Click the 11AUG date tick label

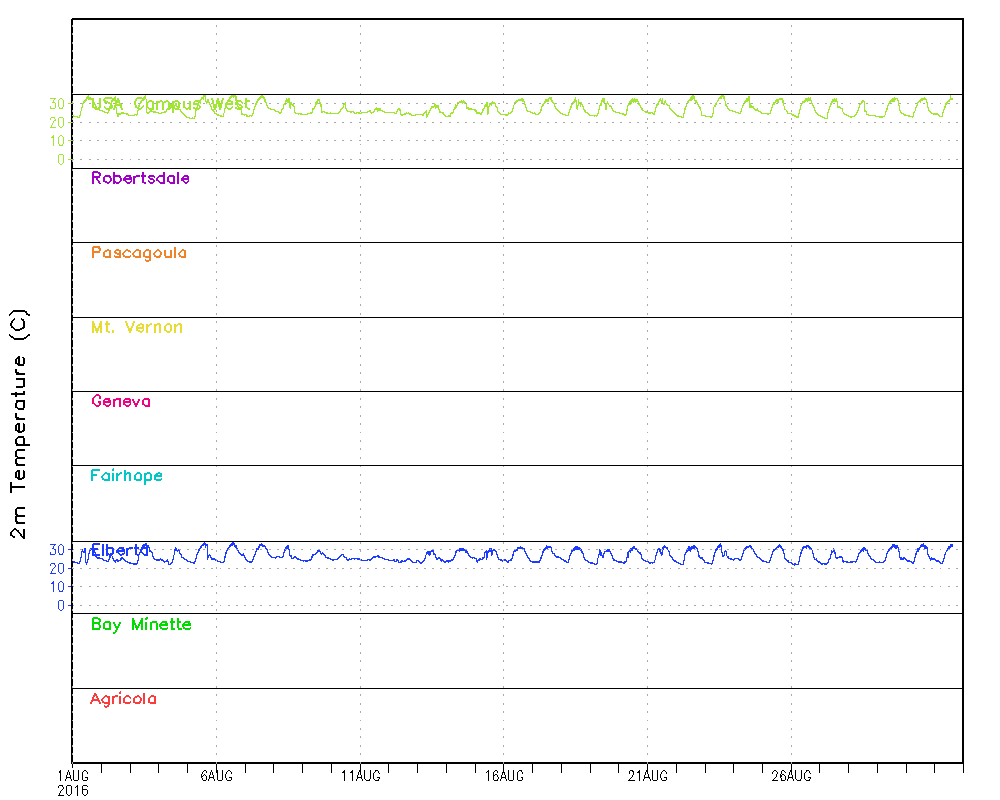click(360, 775)
